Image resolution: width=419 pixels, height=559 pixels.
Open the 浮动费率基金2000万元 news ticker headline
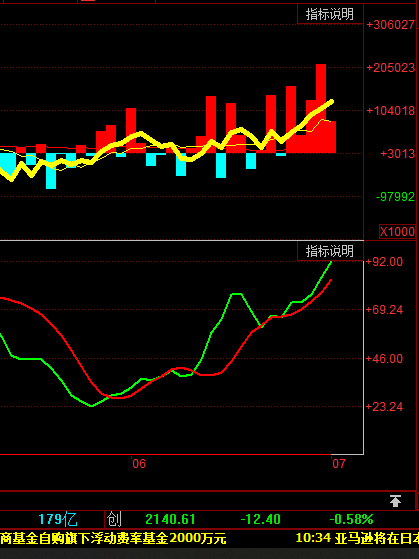(113, 538)
